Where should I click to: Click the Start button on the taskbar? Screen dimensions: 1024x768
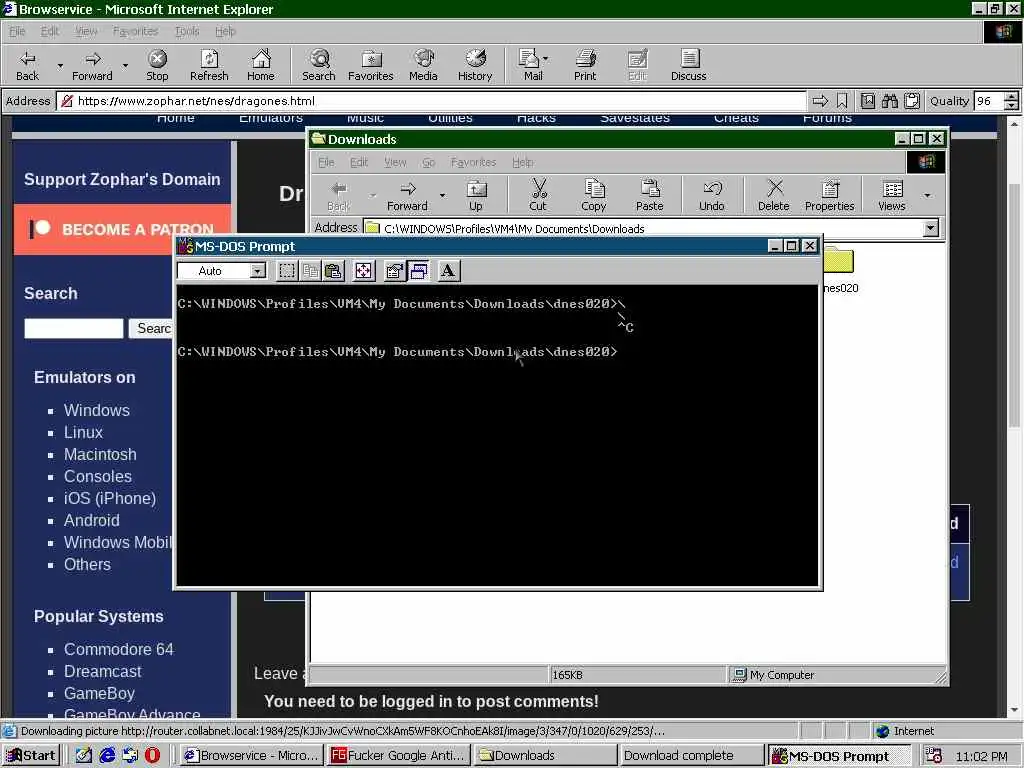point(31,756)
